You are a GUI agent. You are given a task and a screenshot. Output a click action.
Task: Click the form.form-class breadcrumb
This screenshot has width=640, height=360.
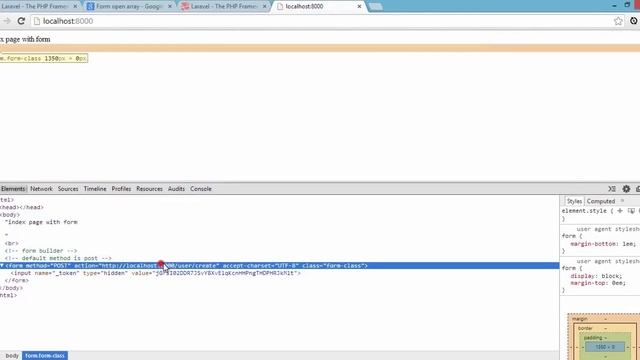[45, 356]
